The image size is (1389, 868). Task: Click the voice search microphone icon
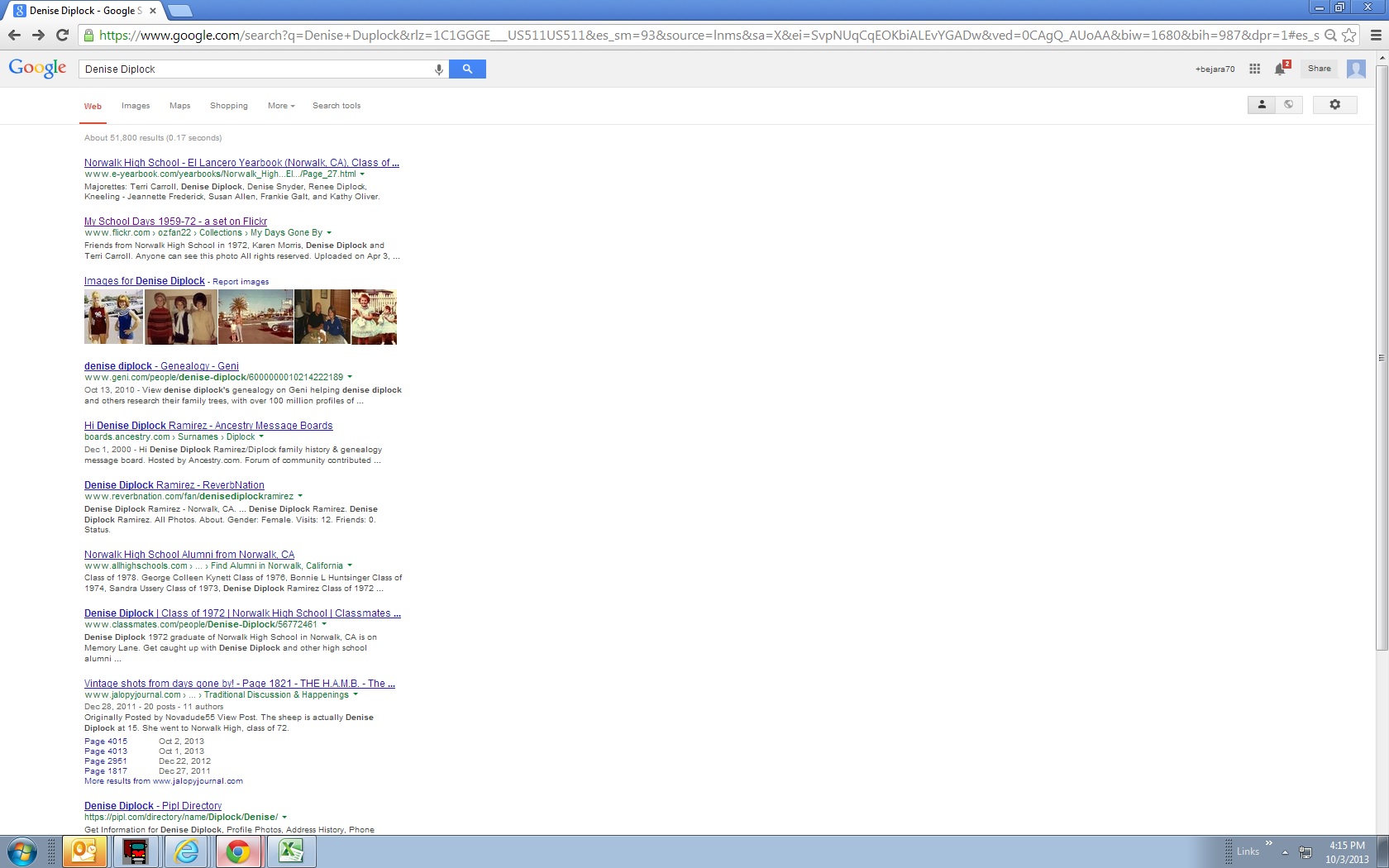click(439, 69)
